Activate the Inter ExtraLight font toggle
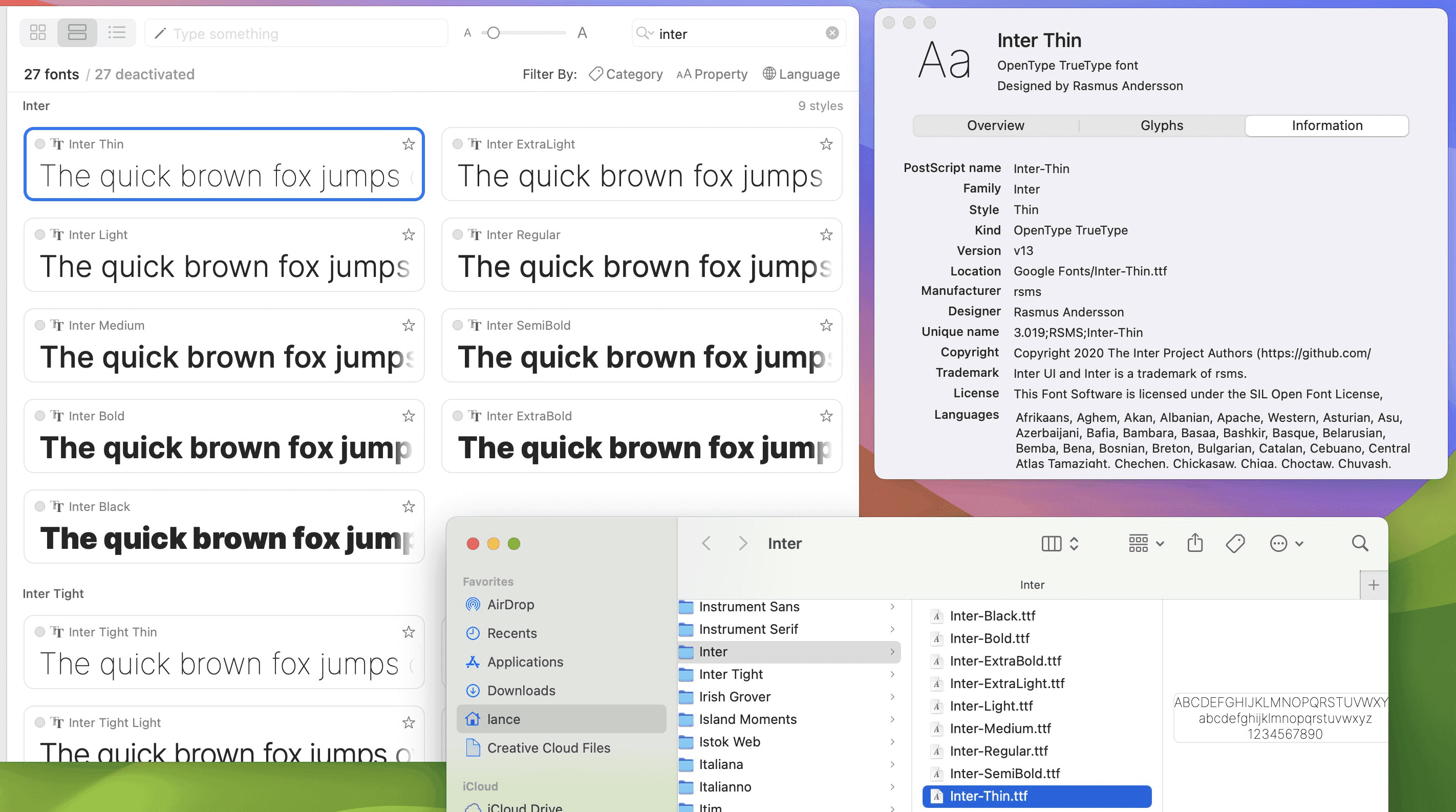Screen dimensions: 1456x812 (458, 144)
